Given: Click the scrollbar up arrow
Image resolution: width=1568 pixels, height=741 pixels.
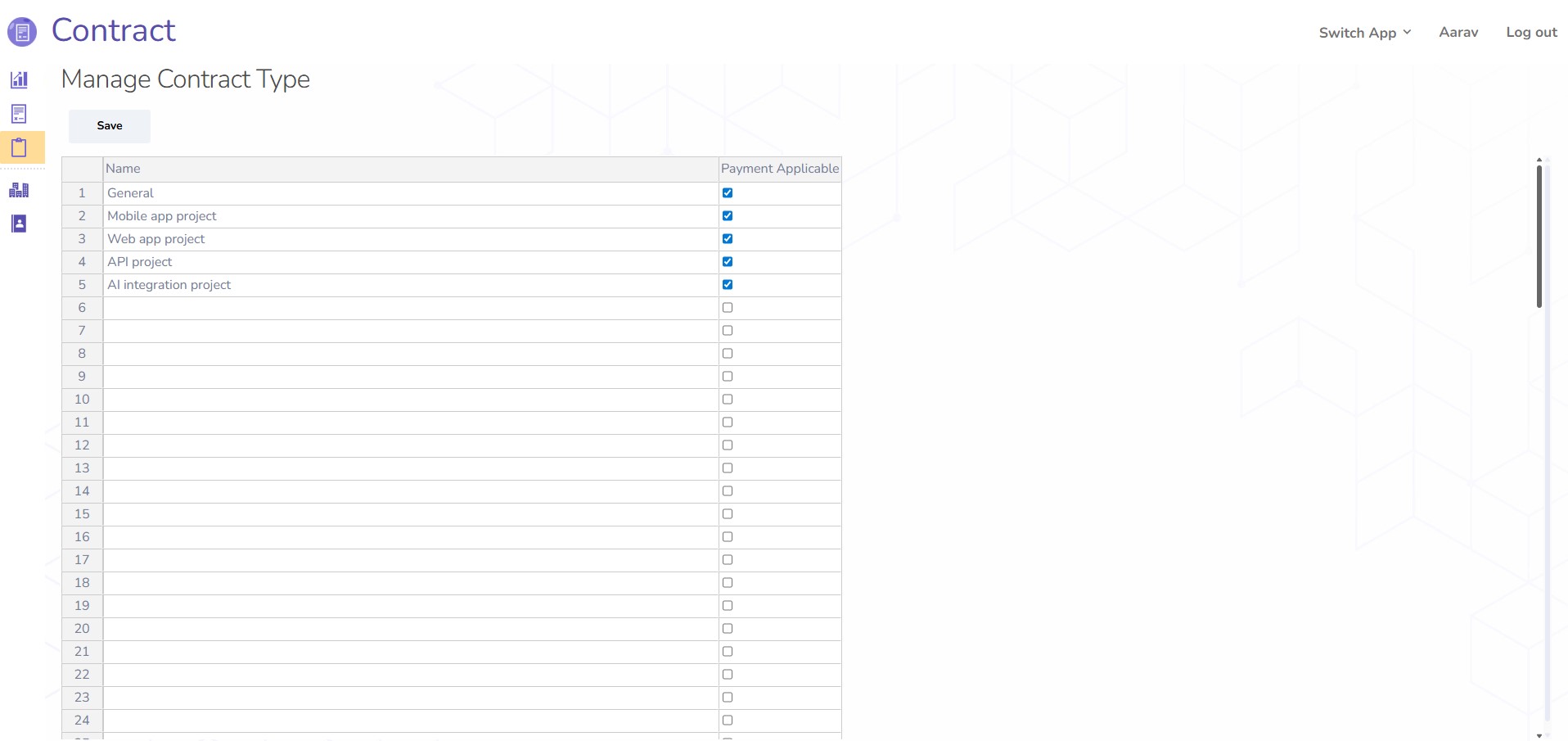Looking at the screenshot, I should [x=1539, y=160].
